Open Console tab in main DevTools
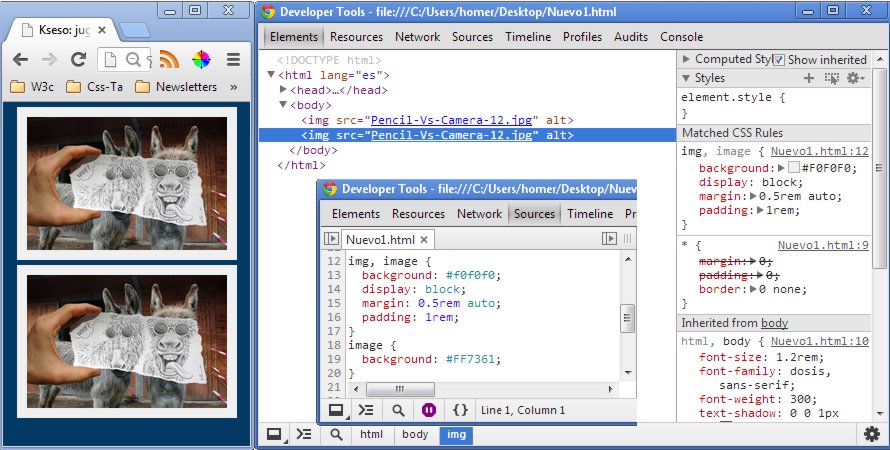The height and width of the screenshot is (450, 890). (x=681, y=37)
